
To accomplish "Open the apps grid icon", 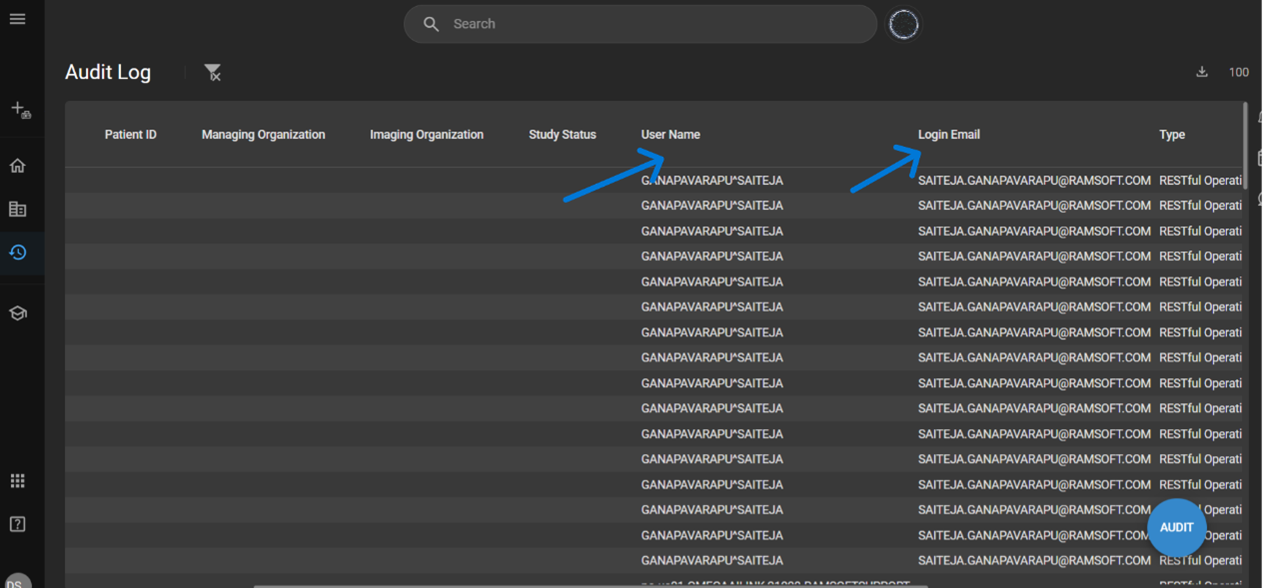I will (x=18, y=481).
